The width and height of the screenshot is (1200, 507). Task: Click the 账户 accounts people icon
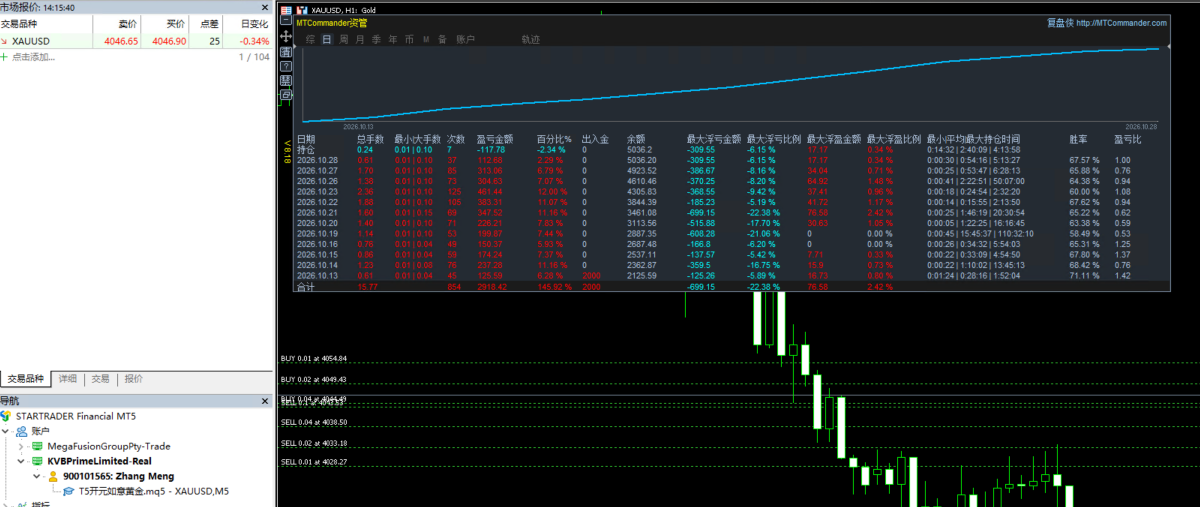tap(23, 430)
